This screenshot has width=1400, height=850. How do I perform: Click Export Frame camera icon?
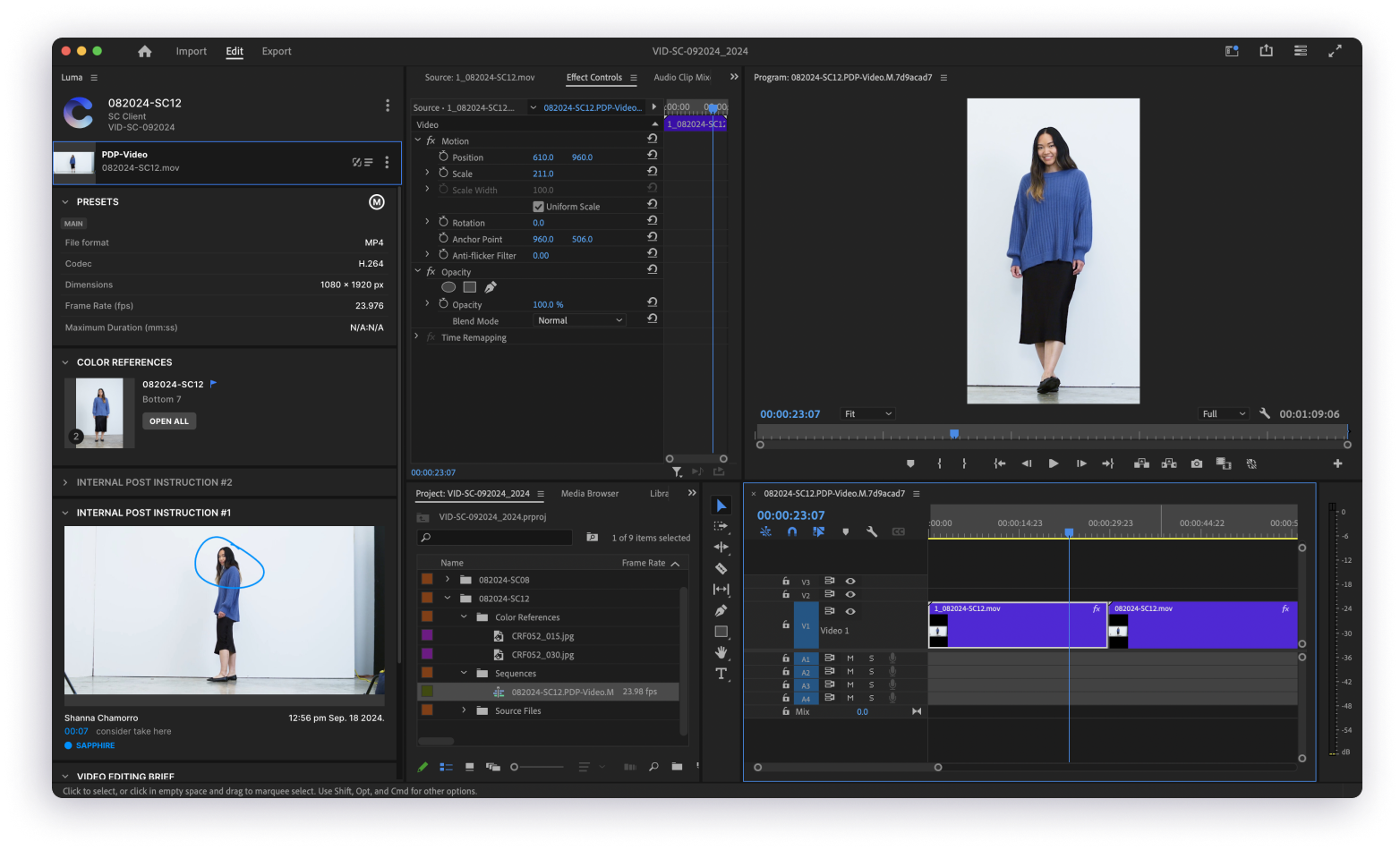pos(1197,463)
